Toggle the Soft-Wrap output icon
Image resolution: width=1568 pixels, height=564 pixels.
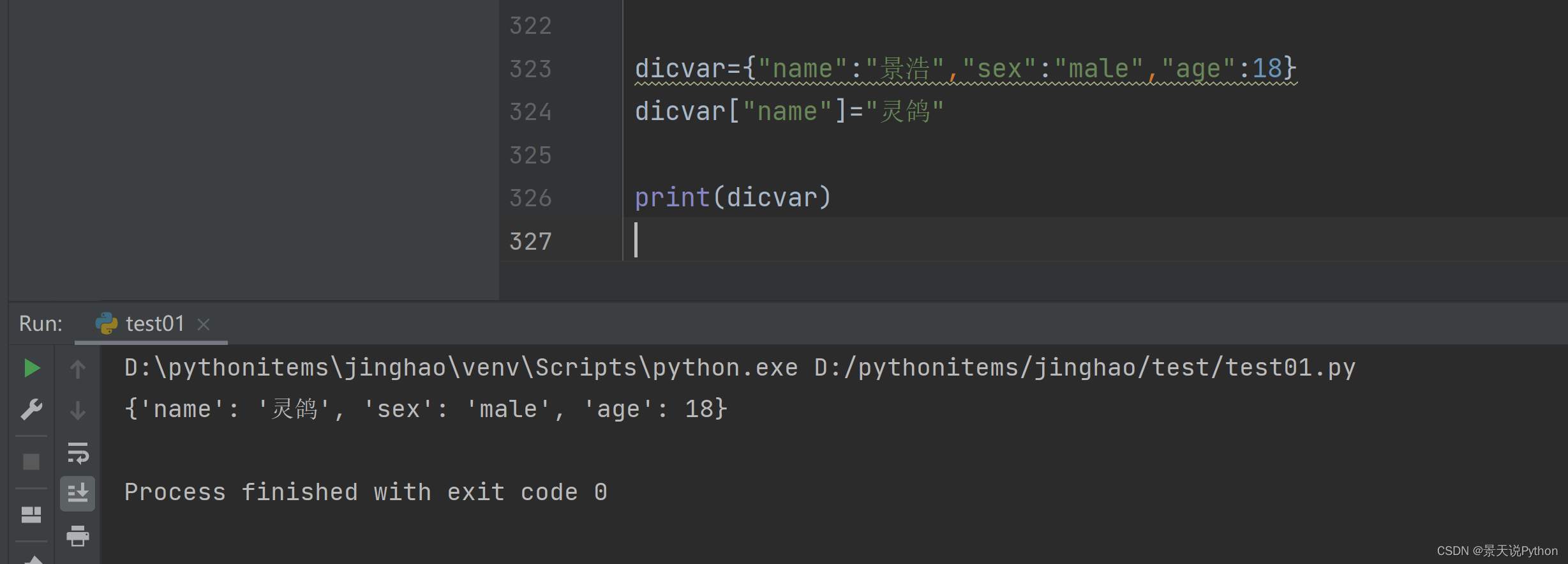(78, 452)
